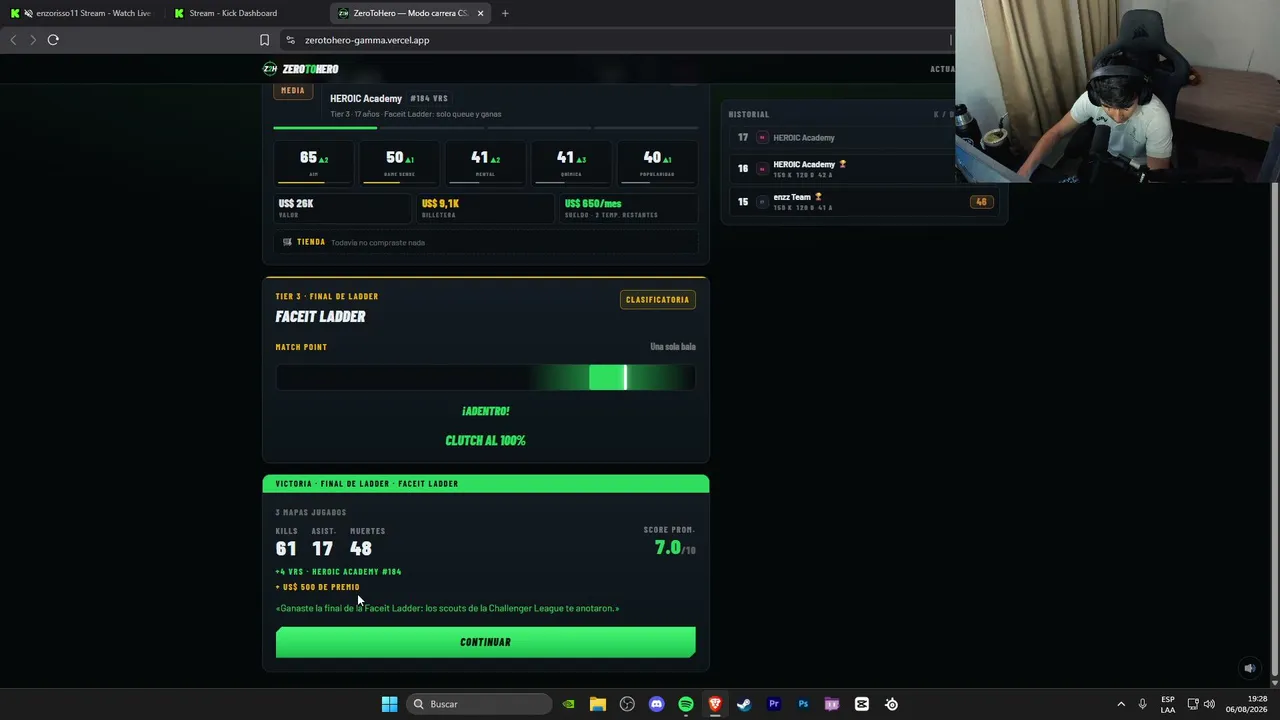This screenshot has height=720, width=1280.
Task: Open Premiere Pro from the taskbar
Action: click(773, 704)
